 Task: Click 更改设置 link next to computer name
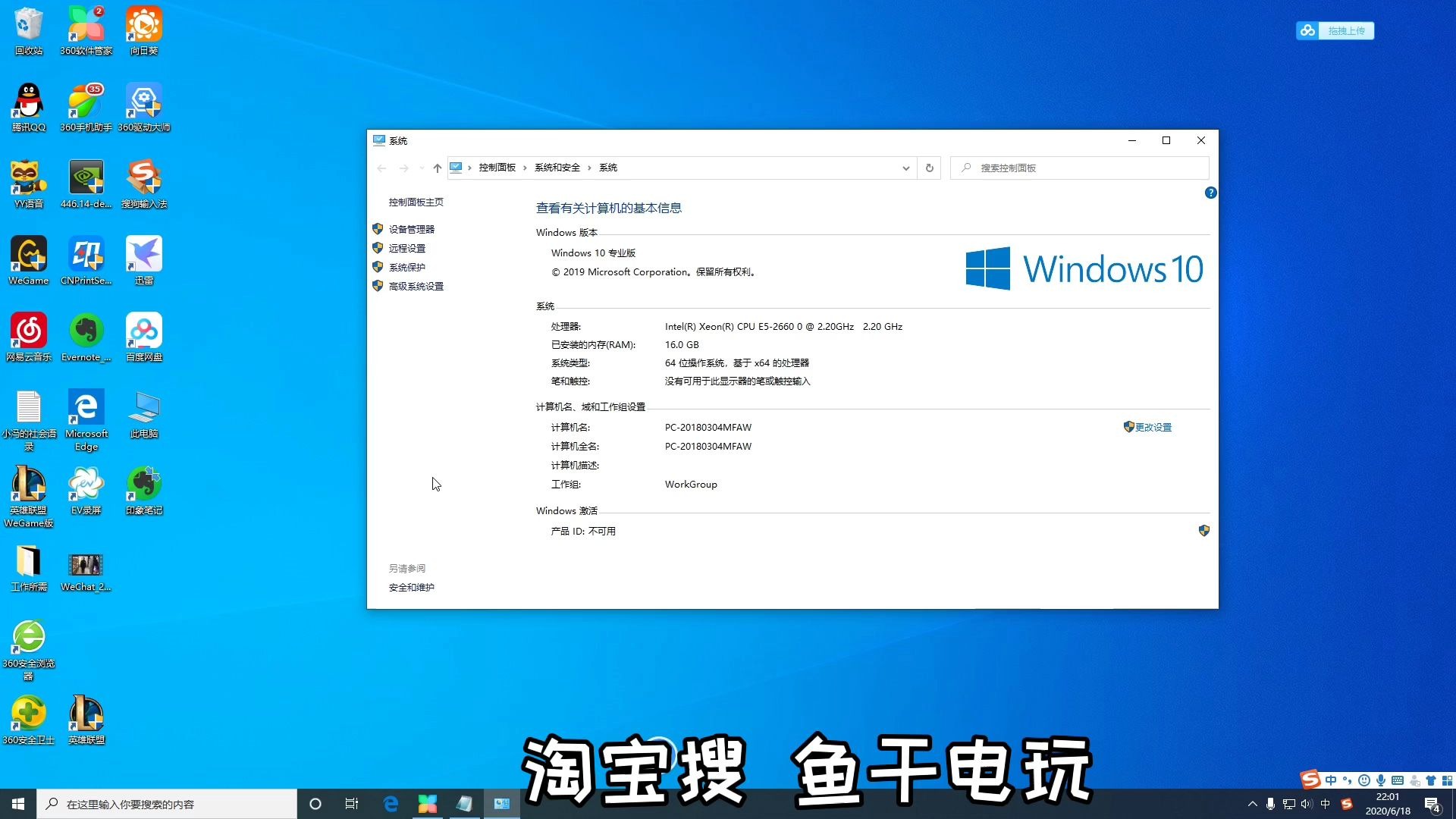pyautogui.click(x=1153, y=427)
